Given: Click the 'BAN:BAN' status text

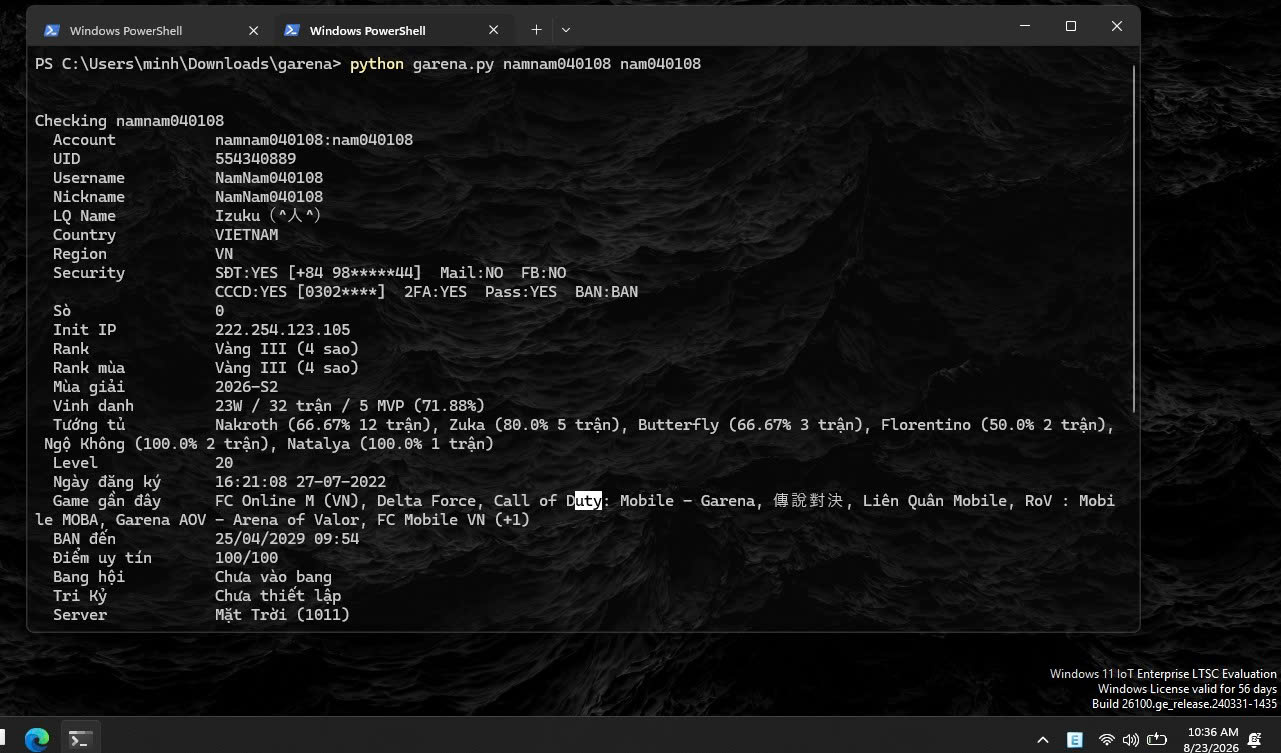Looking at the screenshot, I should (607, 292).
